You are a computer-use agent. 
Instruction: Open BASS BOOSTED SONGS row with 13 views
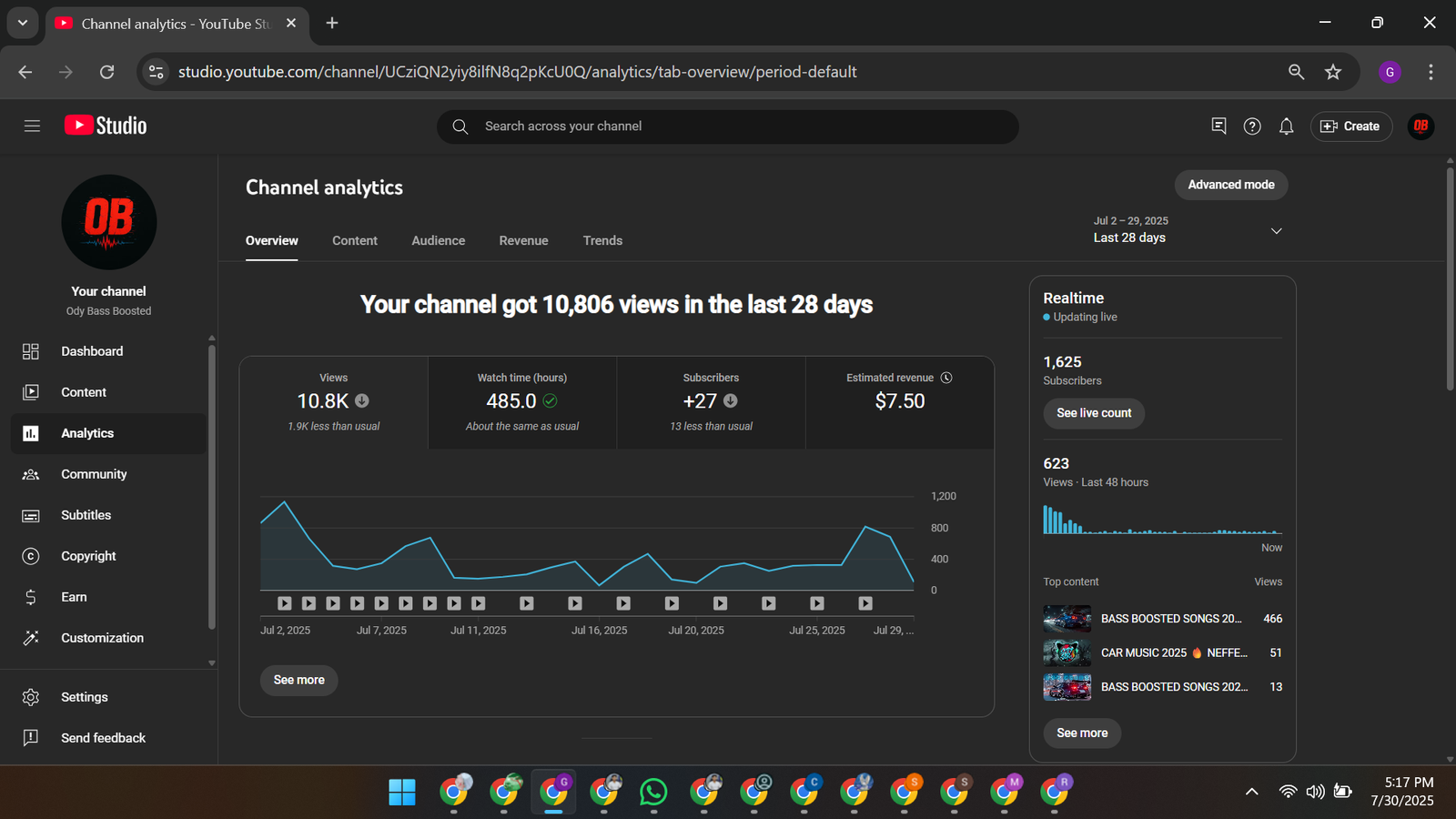[x=1163, y=687]
